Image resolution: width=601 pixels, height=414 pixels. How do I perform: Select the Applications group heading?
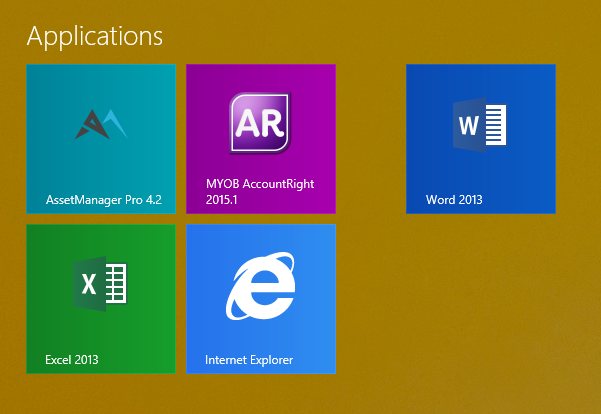coord(95,36)
